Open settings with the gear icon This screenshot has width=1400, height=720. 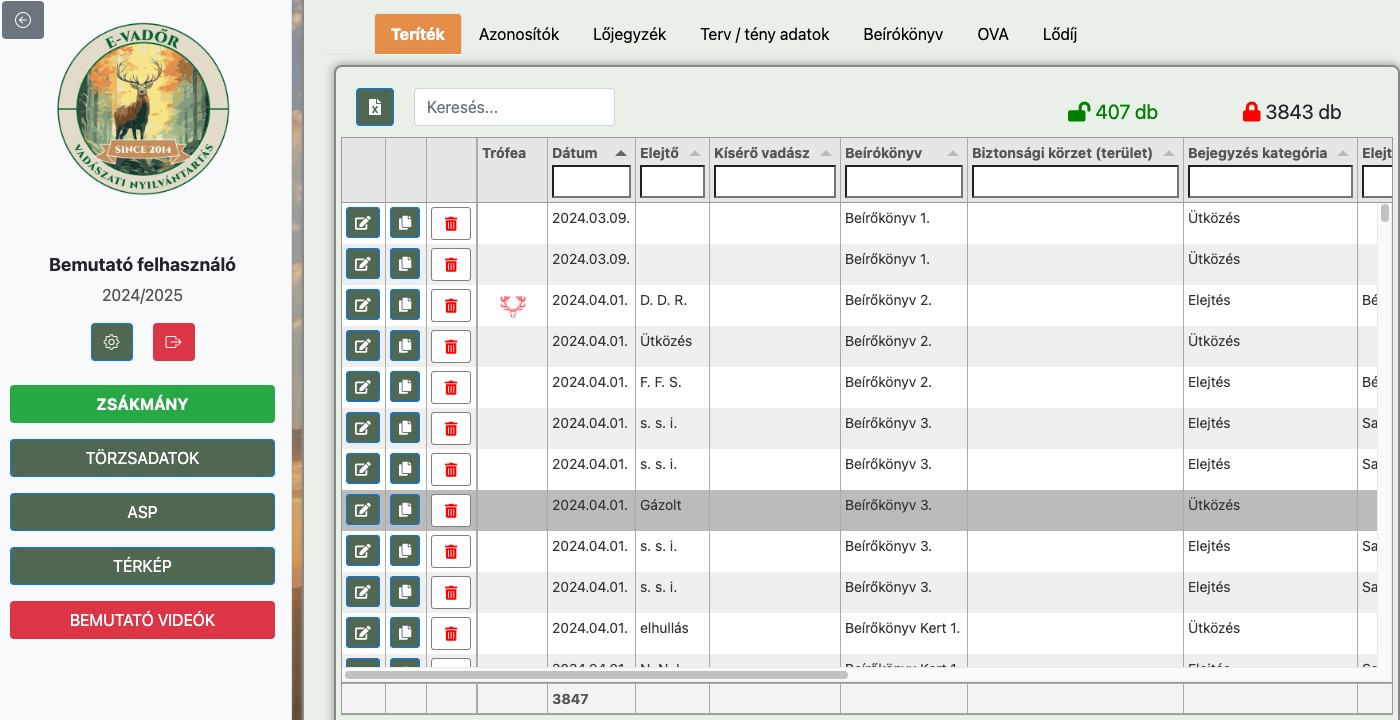click(x=112, y=342)
